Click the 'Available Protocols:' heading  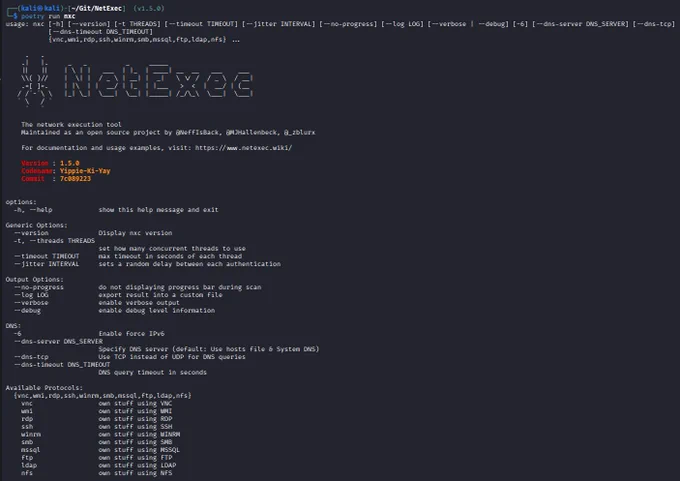44,388
